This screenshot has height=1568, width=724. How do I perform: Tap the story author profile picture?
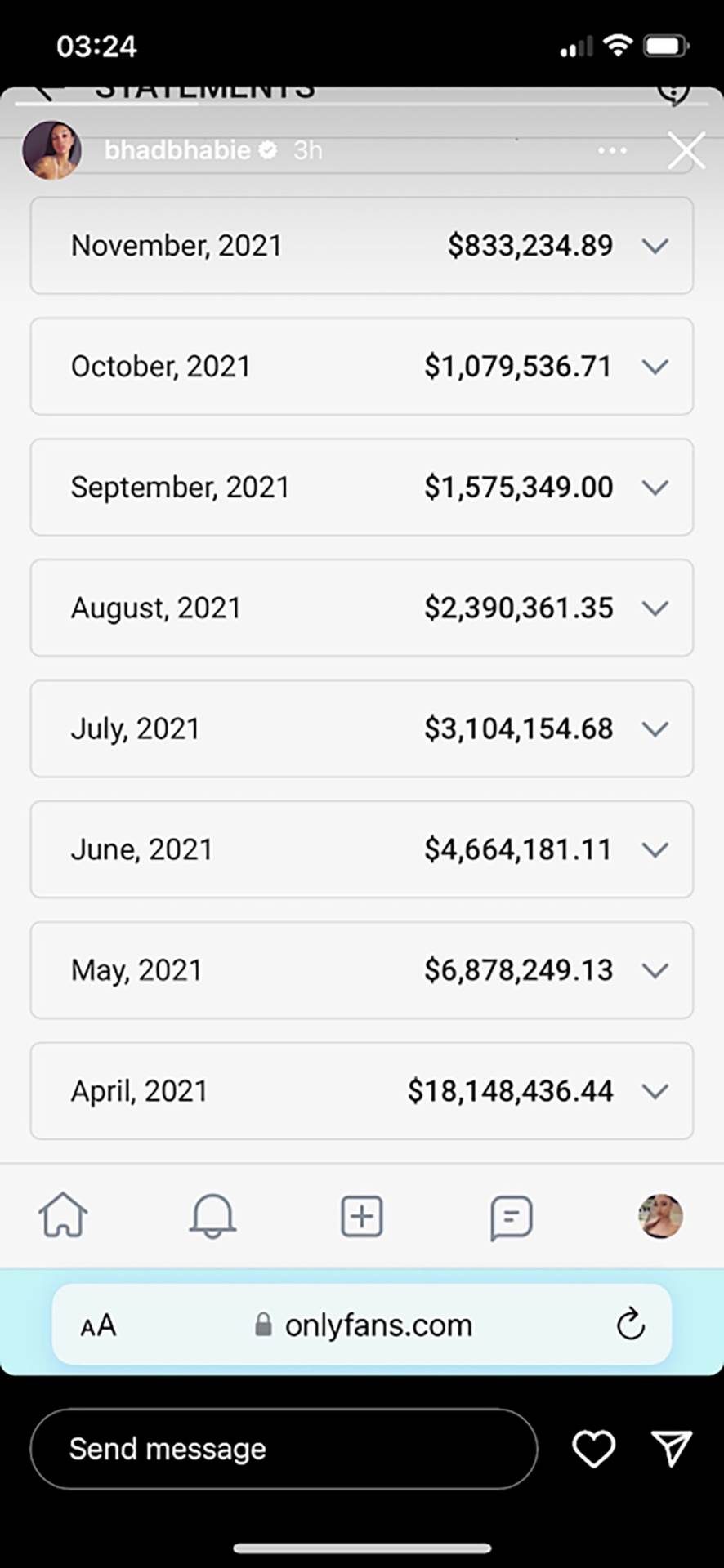51,150
